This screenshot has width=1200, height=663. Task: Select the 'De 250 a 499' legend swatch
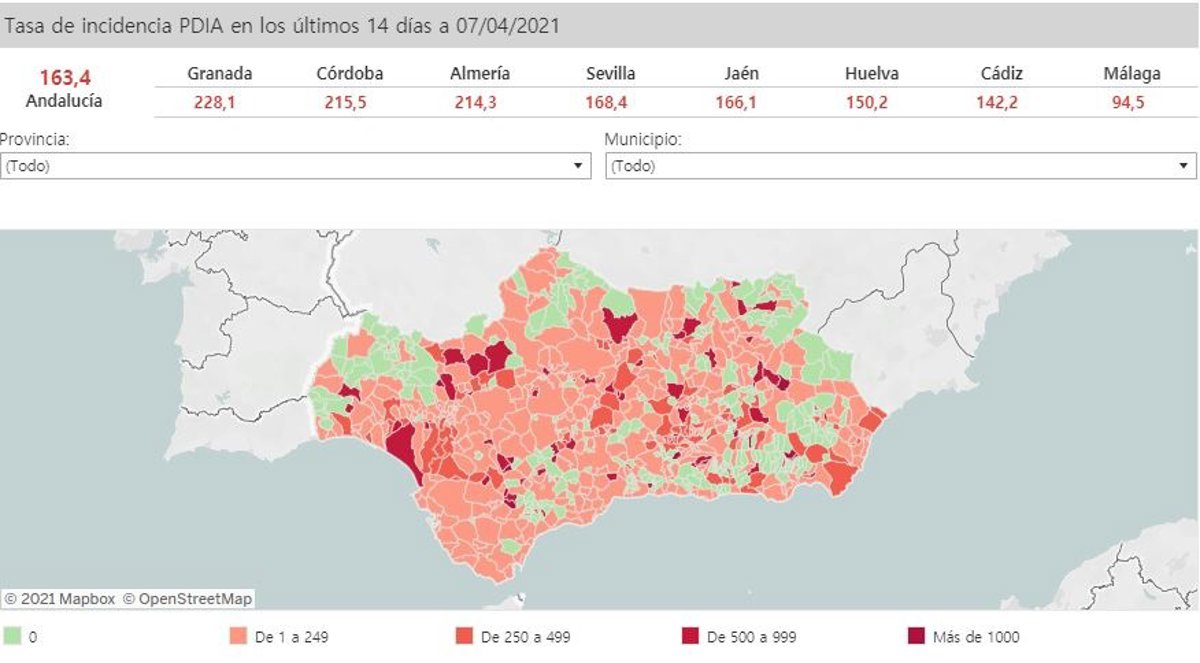coord(463,636)
